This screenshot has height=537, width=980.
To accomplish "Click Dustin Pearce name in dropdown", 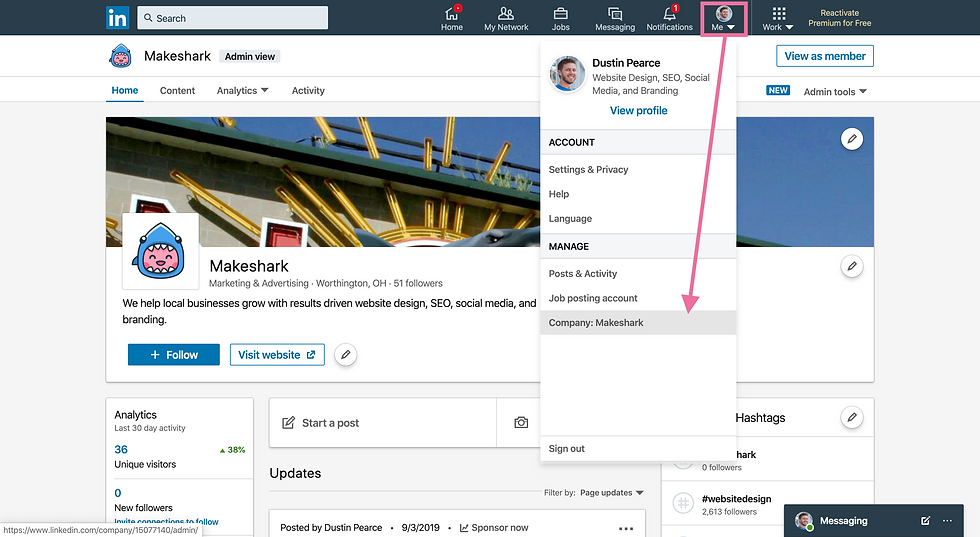I will point(626,63).
